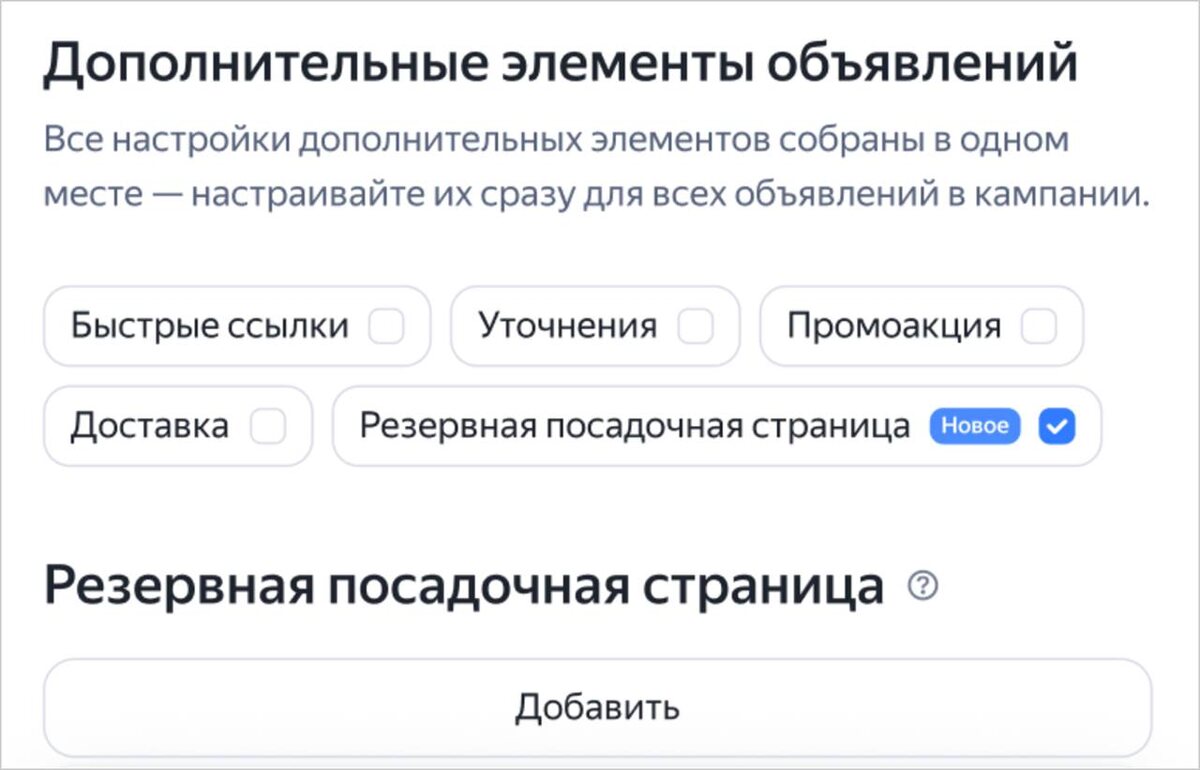Open help icon beside Резервная посадочная страница heading

click(x=922, y=588)
